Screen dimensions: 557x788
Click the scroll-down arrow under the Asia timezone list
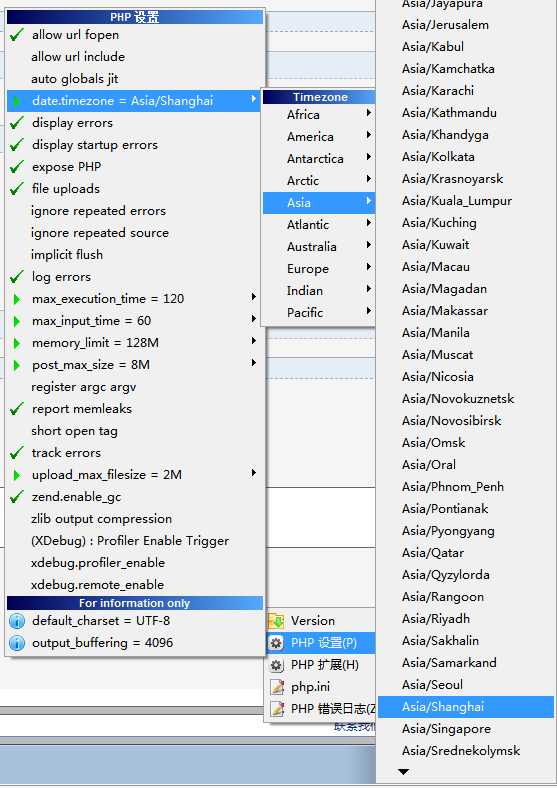coord(403,771)
